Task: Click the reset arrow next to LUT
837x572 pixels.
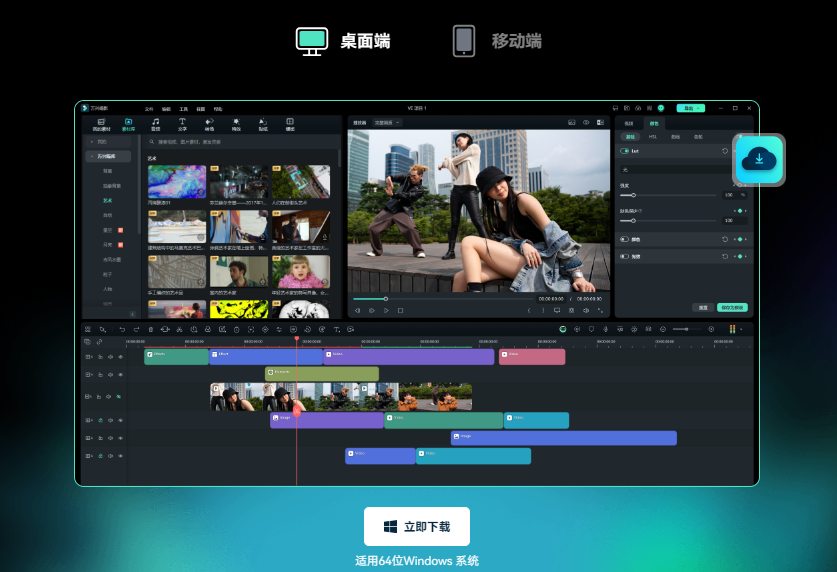Action: (725, 151)
